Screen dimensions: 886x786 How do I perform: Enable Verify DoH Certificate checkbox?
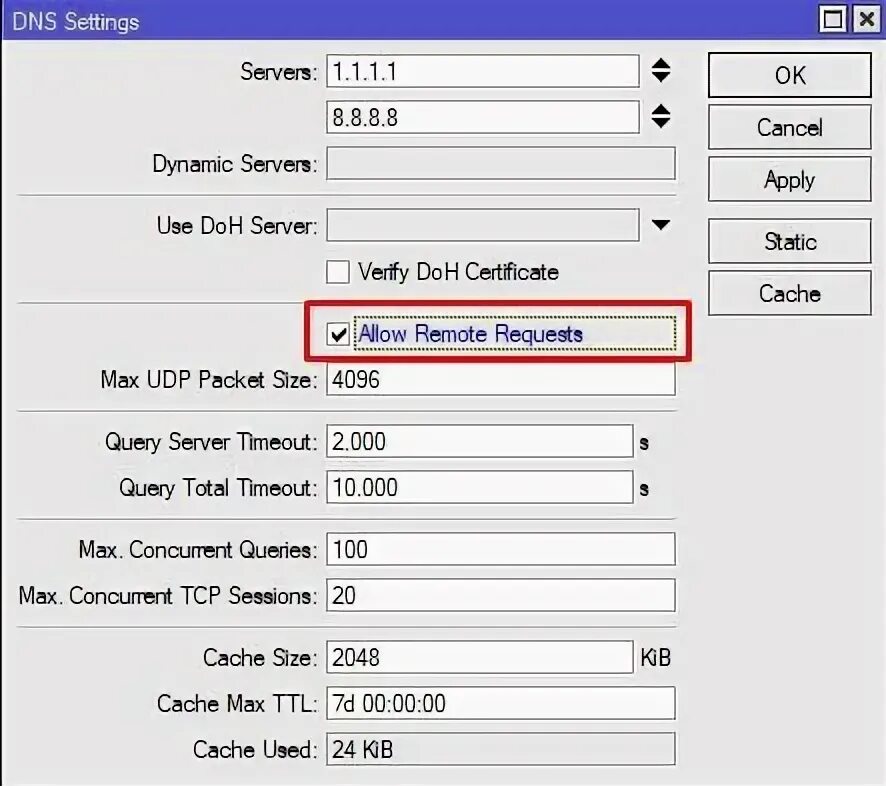pos(338,272)
